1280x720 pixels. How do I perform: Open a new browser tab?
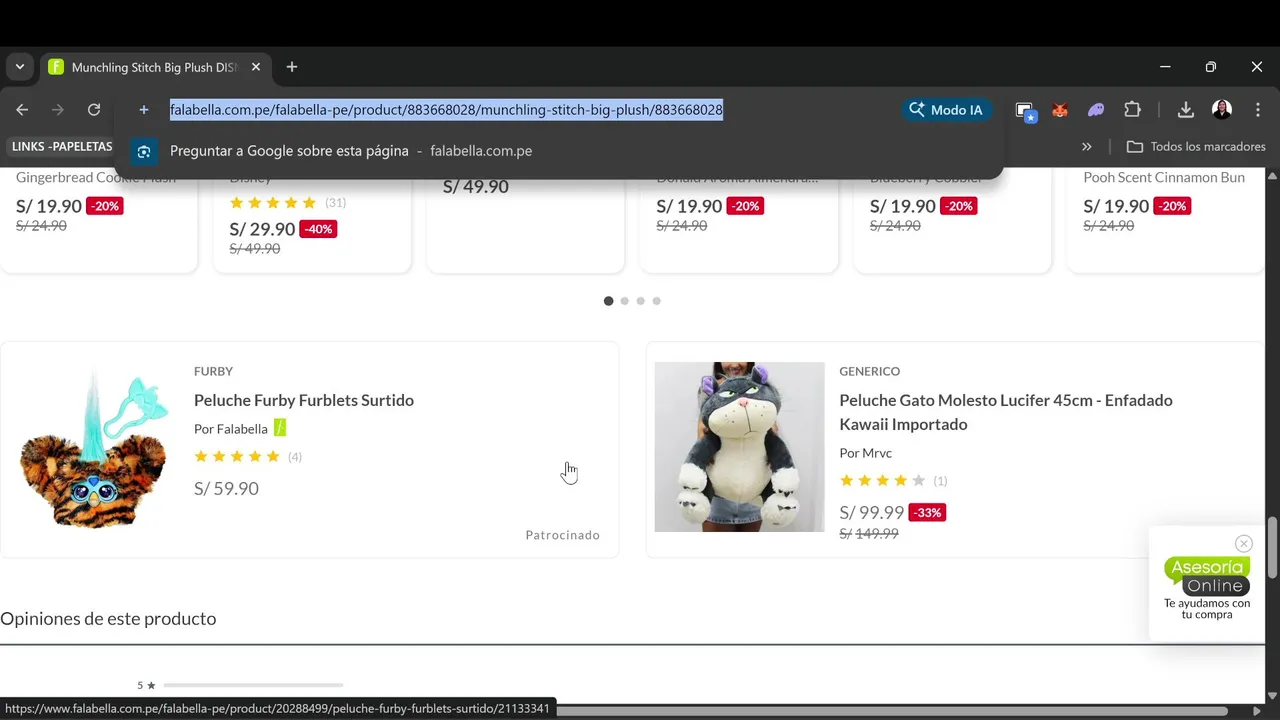[x=292, y=67]
